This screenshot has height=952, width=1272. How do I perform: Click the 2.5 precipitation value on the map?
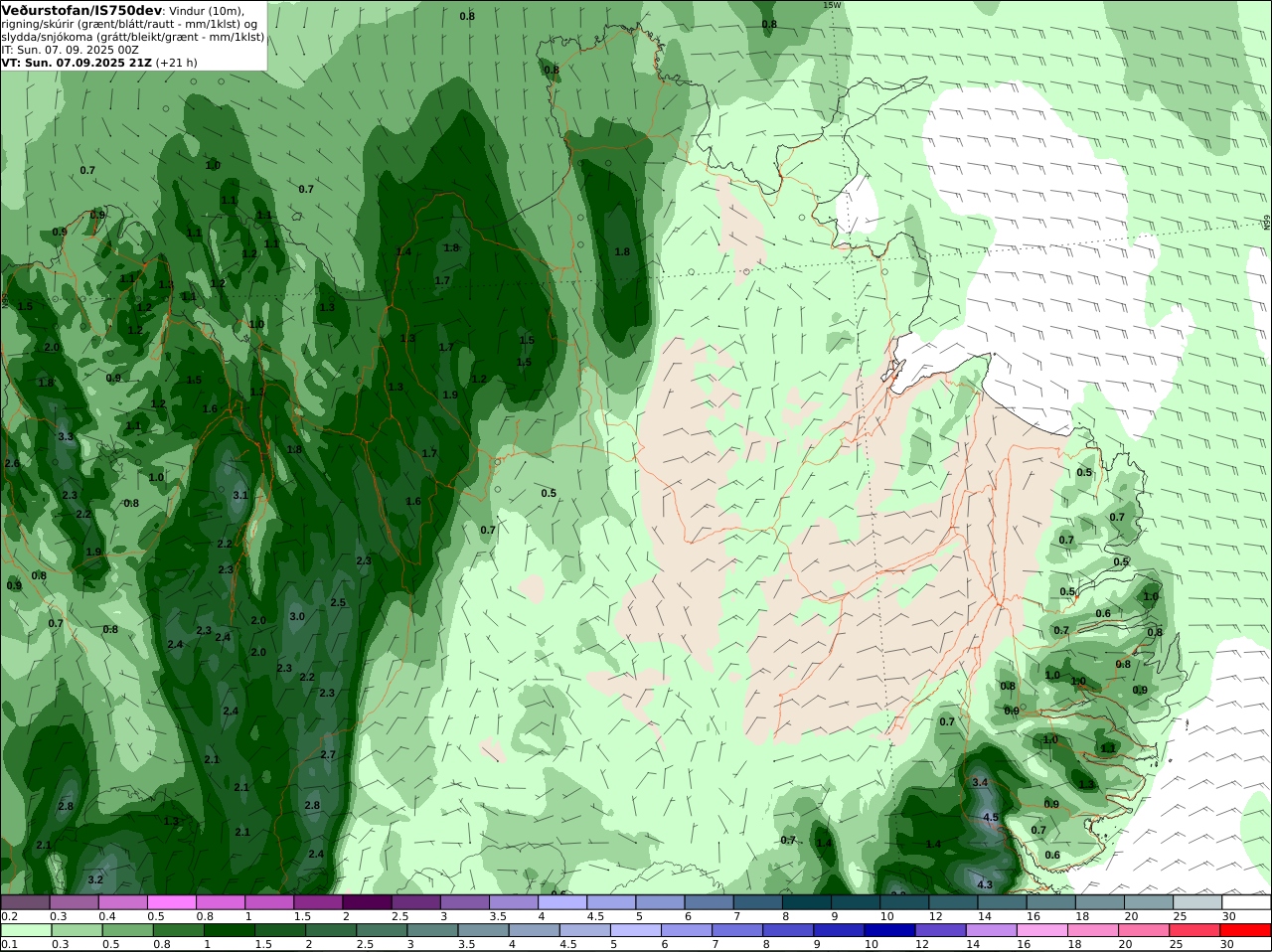coord(338,603)
